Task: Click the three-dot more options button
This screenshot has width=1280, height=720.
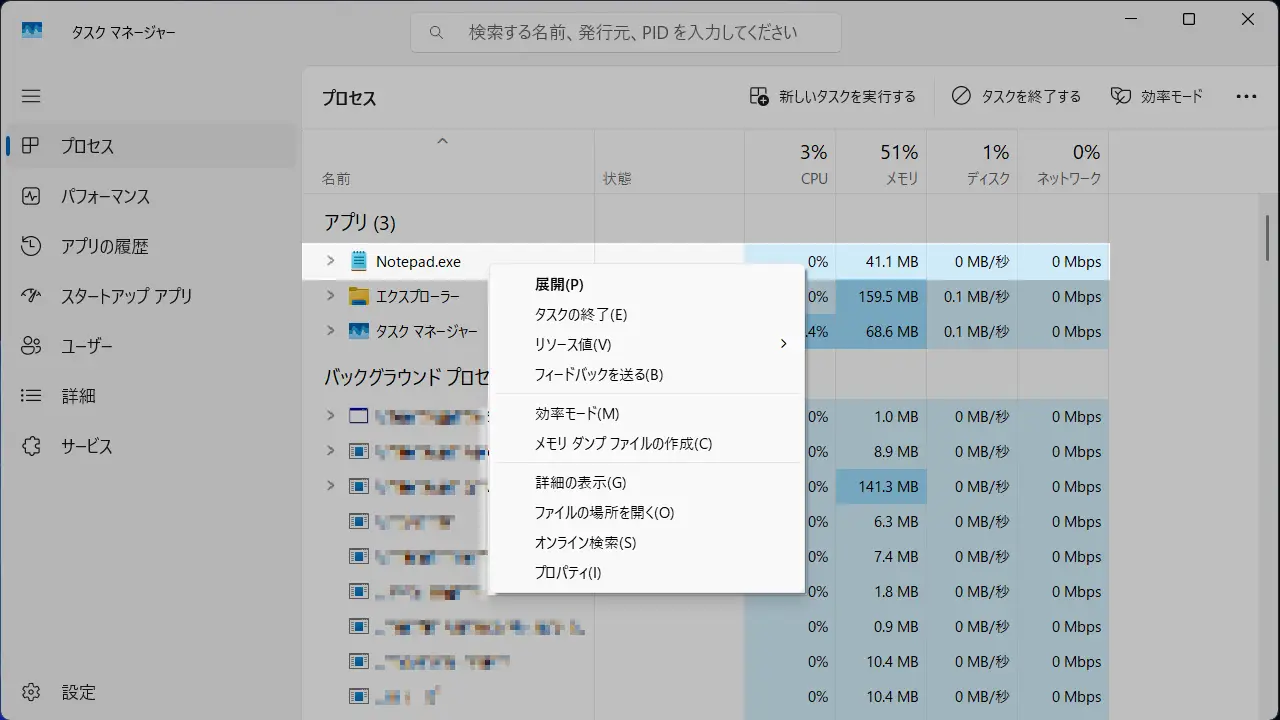Action: (1246, 96)
